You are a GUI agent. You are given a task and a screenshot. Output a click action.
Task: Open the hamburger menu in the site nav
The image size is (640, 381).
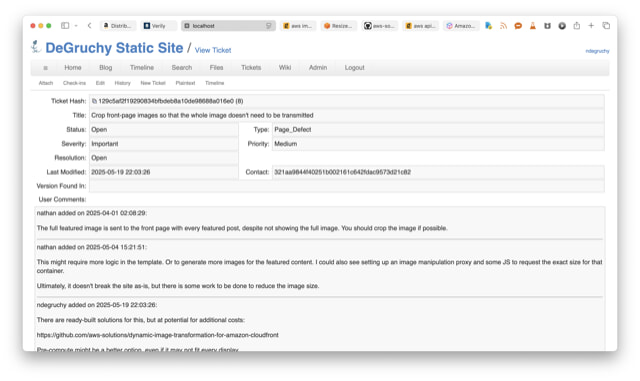(45, 68)
